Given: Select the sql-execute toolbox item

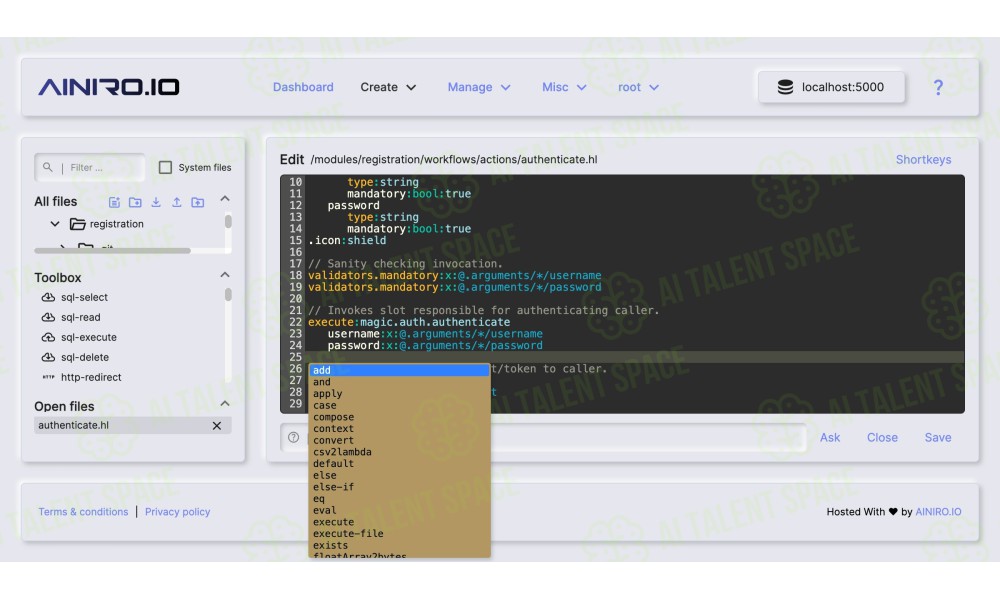Looking at the screenshot, I should point(89,337).
